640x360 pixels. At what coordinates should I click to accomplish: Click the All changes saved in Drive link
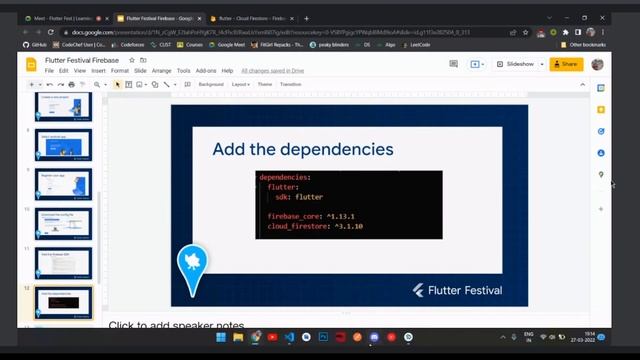coord(272,71)
